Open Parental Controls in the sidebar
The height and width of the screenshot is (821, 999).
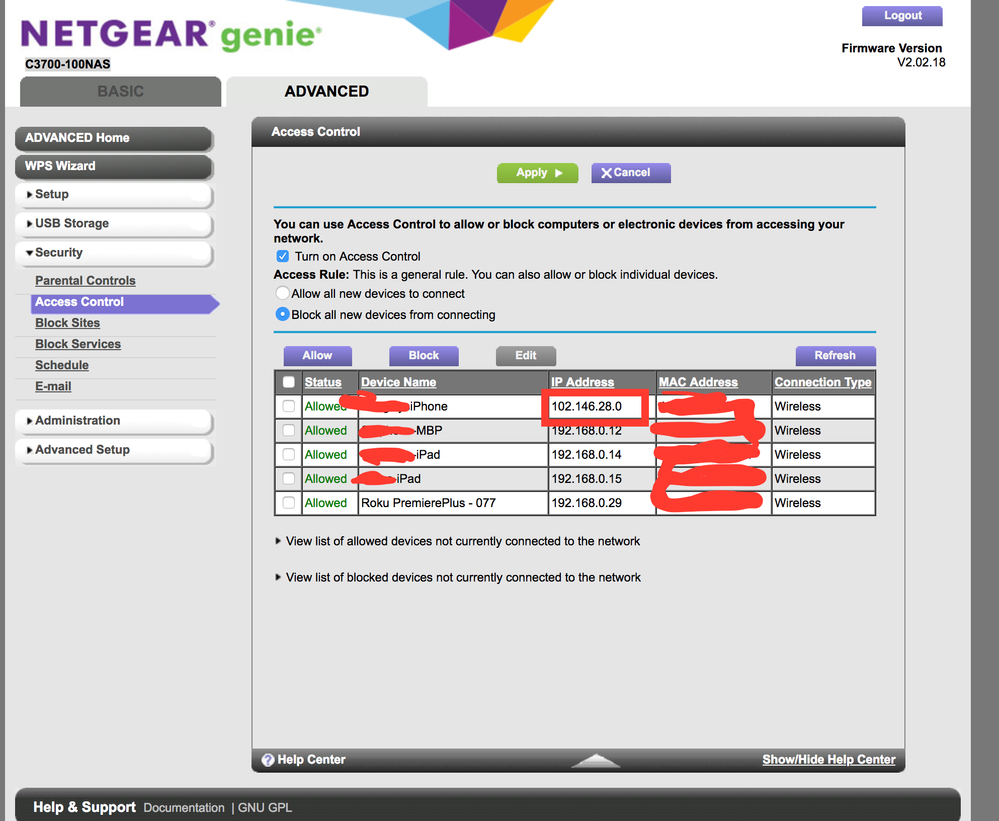click(x=85, y=281)
